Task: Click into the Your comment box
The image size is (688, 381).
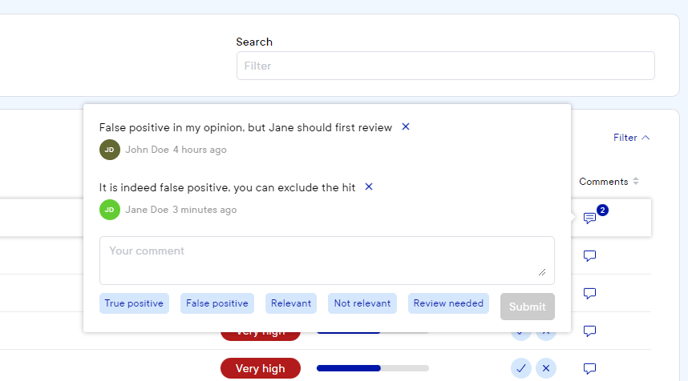Action: click(x=327, y=260)
